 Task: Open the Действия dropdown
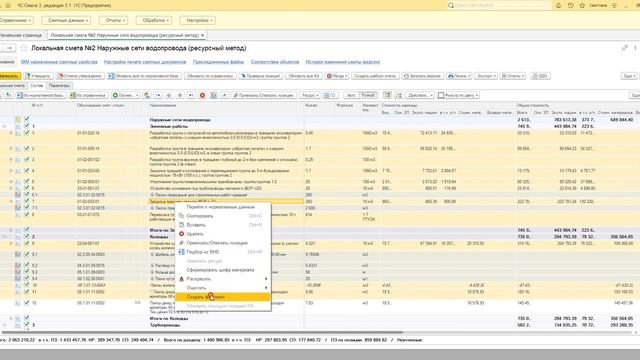click(x=420, y=95)
